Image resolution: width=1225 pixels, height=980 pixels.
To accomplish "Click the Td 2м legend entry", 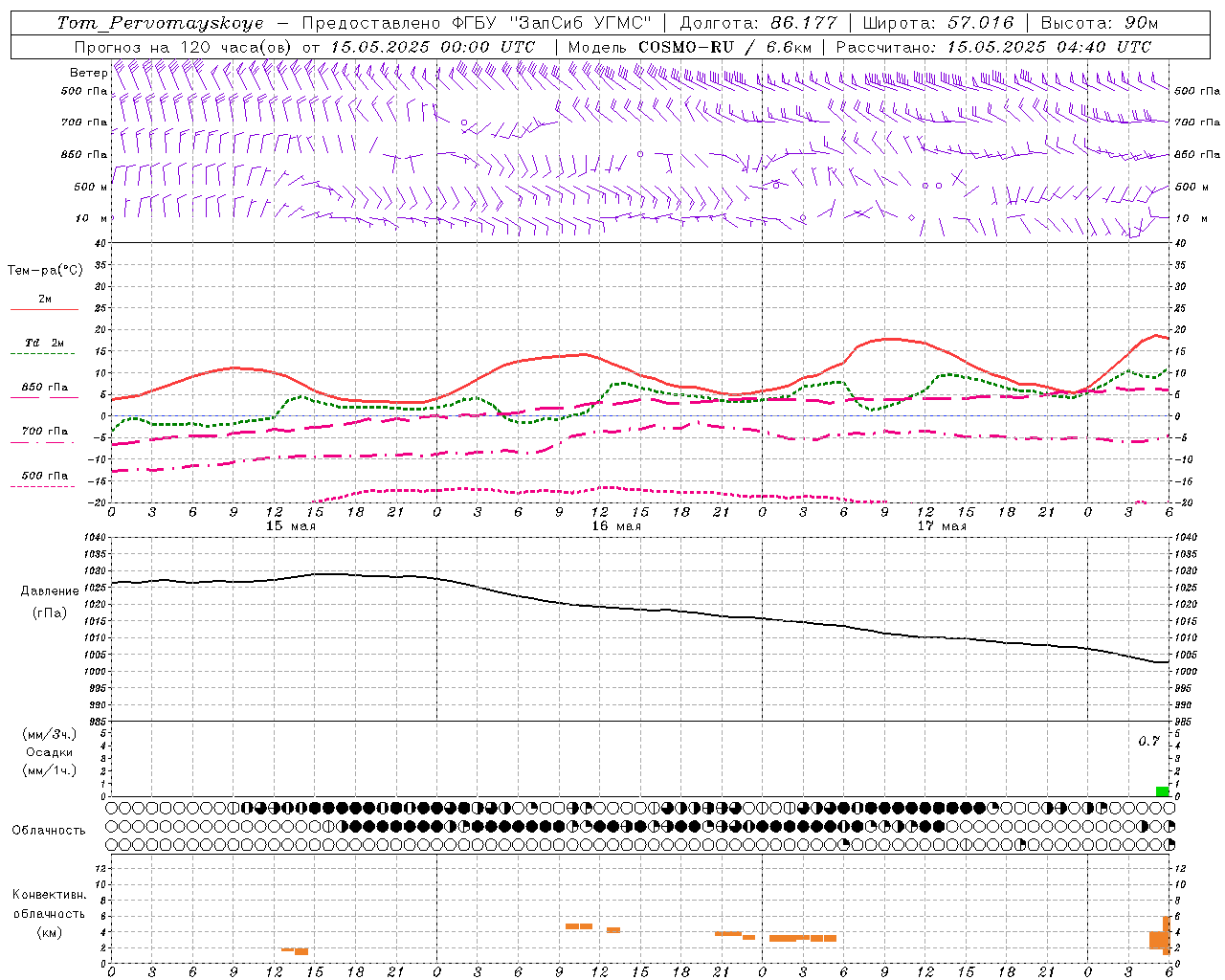I will click(44, 343).
